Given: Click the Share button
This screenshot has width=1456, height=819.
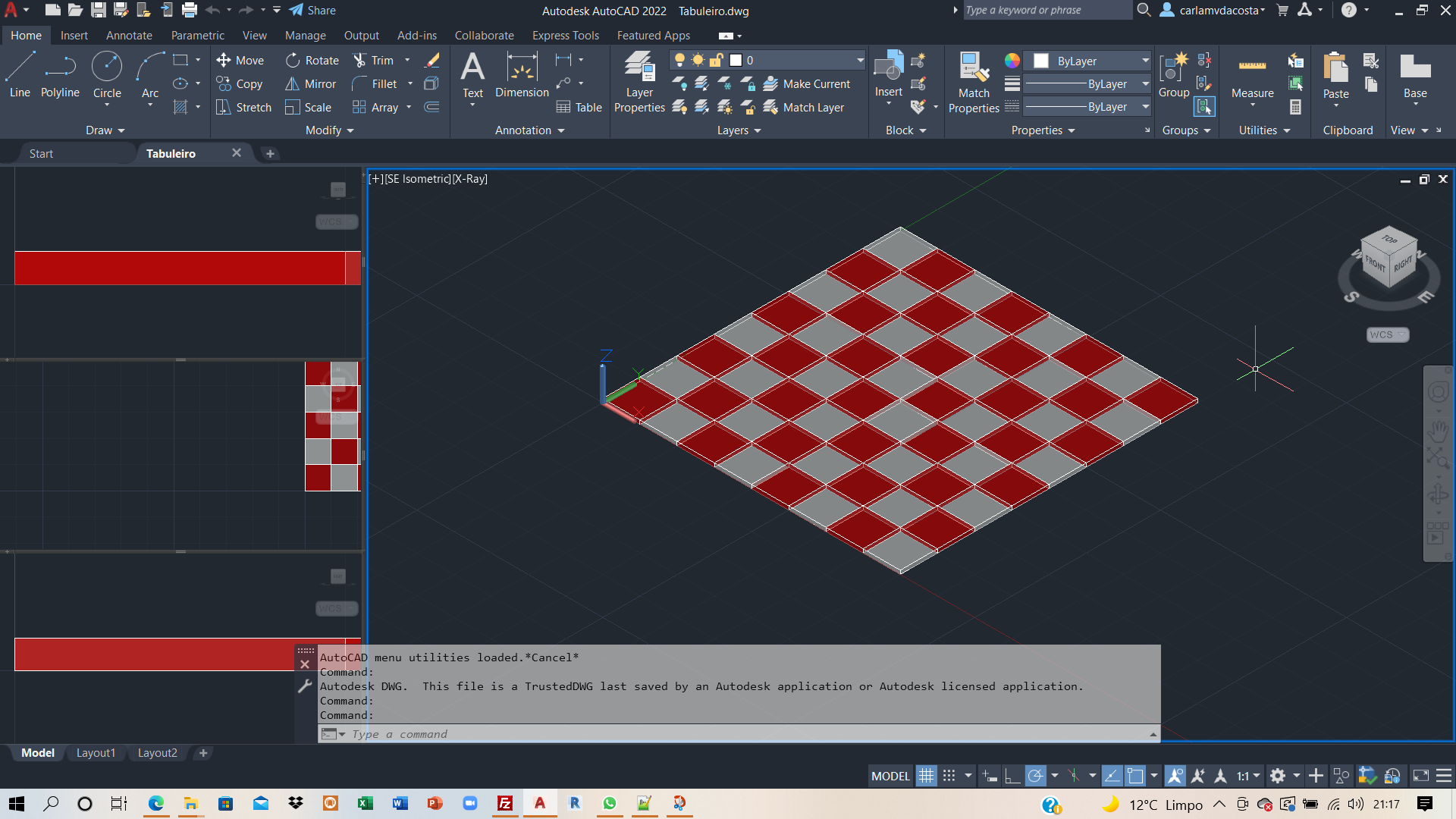Looking at the screenshot, I should (x=312, y=11).
